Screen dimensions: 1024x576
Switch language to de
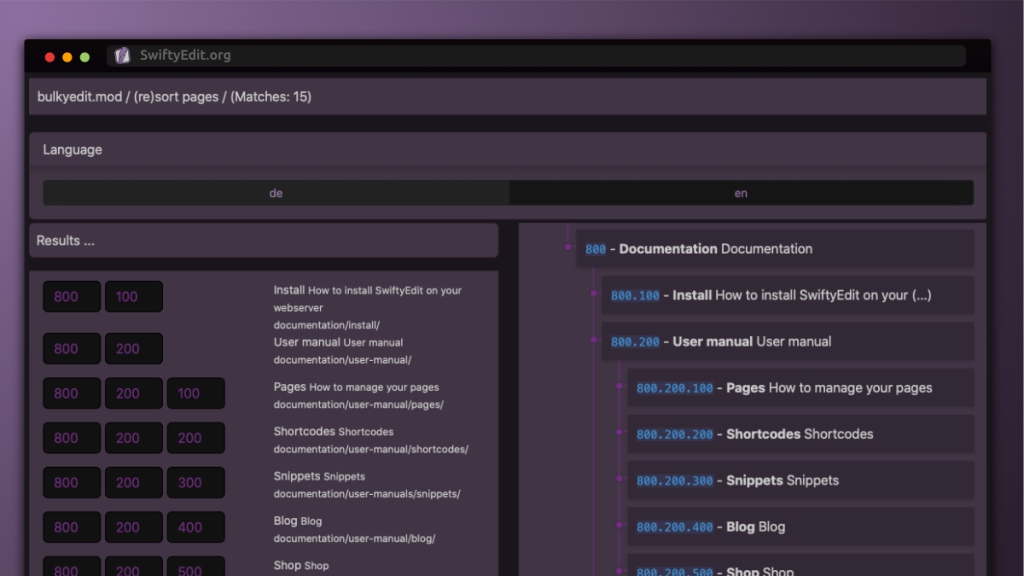pos(276,193)
